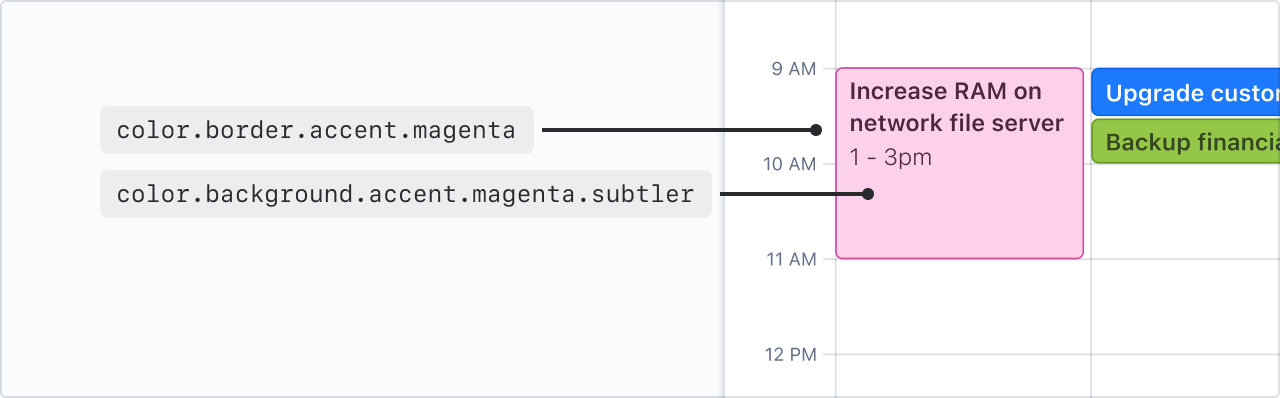Click the pointer dot inside the magenta event background
Viewport: 1280px width, 398px height.
click(x=868, y=194)
